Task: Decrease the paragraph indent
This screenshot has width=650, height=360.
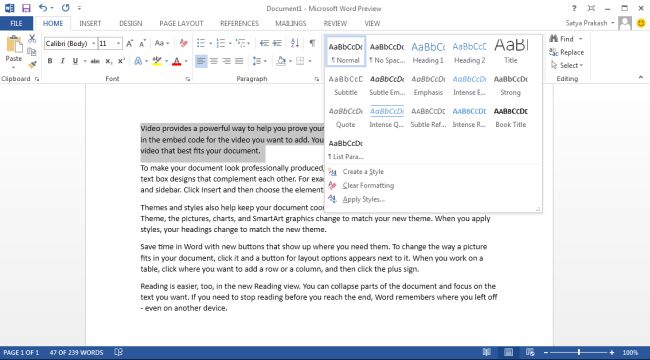Action: tap(264, 43)
